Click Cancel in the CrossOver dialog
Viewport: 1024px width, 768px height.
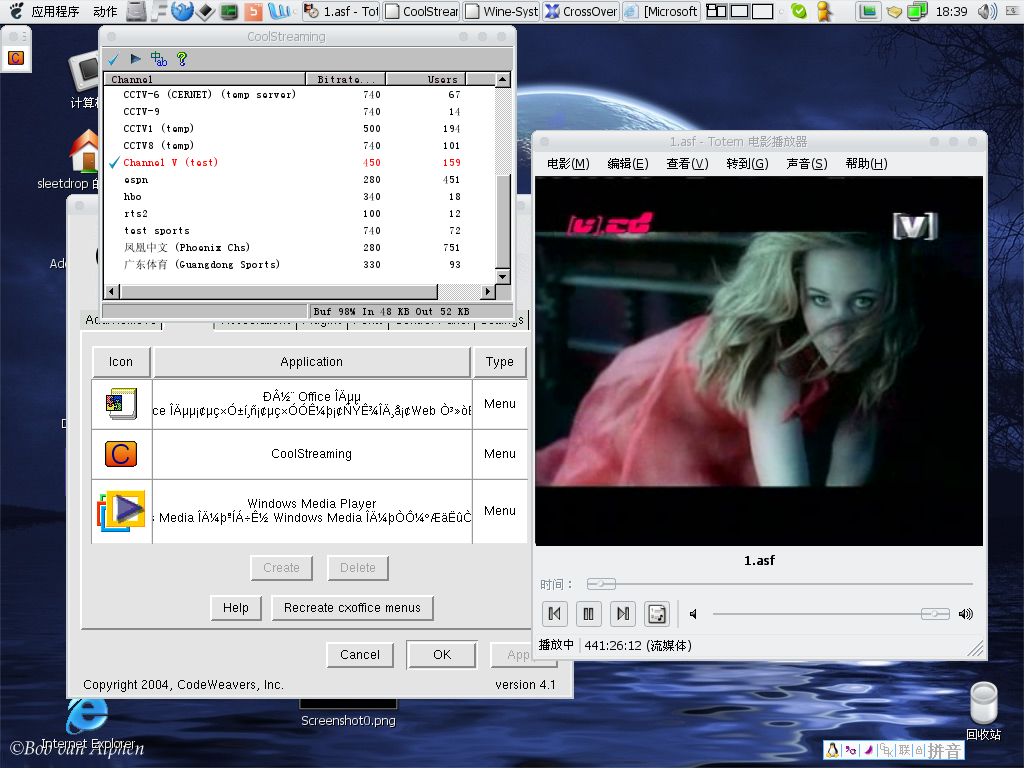point(360,655)
